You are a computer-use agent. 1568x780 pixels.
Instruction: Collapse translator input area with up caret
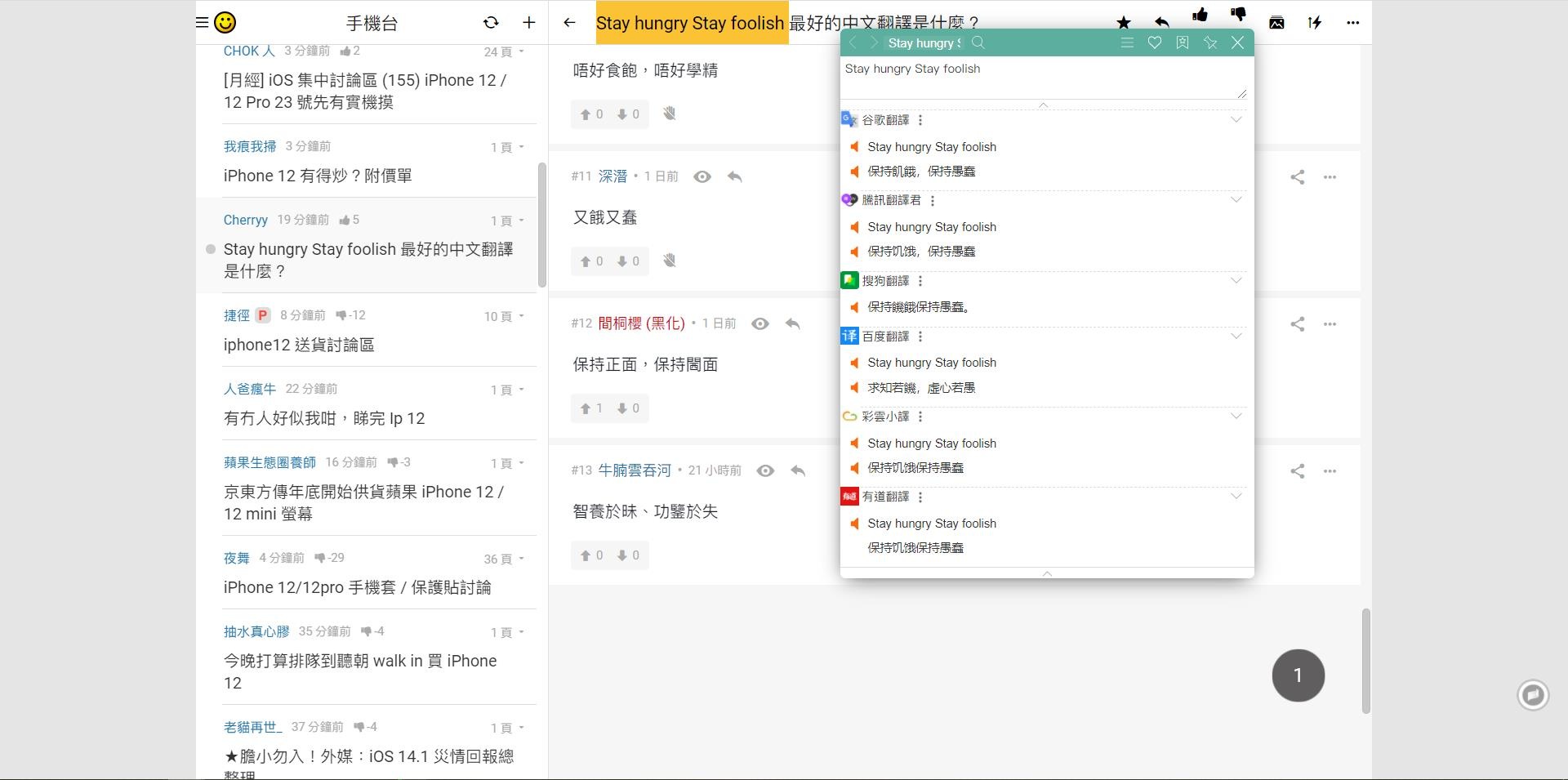coord(1043,105)
